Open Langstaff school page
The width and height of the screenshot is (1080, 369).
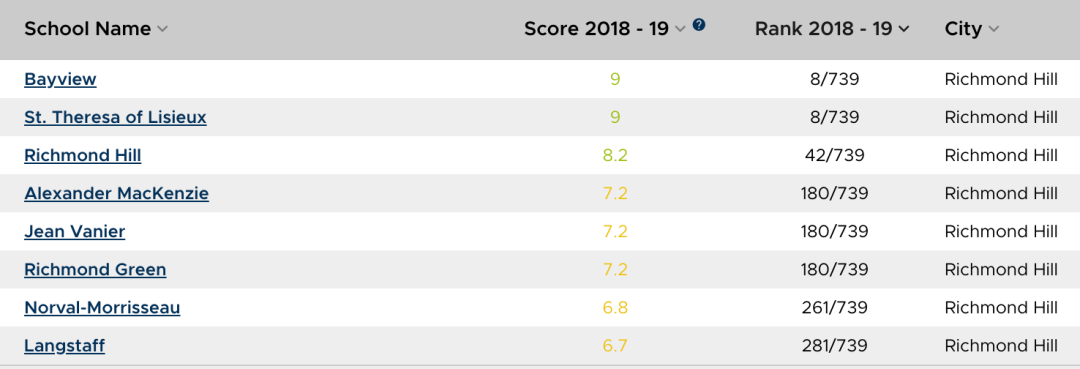[65, 345]
